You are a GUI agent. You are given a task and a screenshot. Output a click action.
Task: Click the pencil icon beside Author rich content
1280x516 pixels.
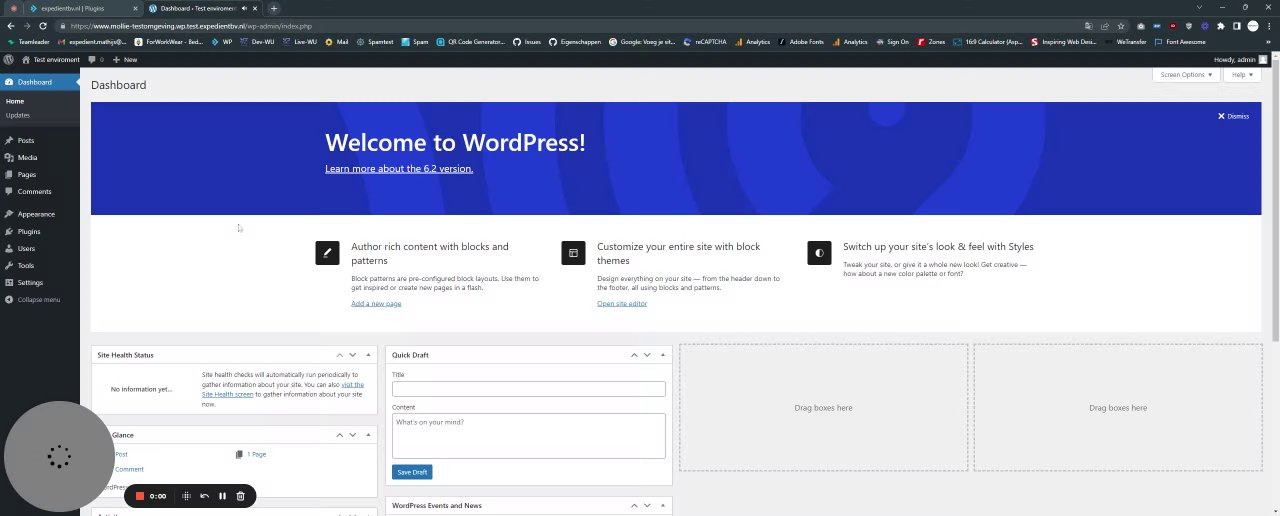327,253
